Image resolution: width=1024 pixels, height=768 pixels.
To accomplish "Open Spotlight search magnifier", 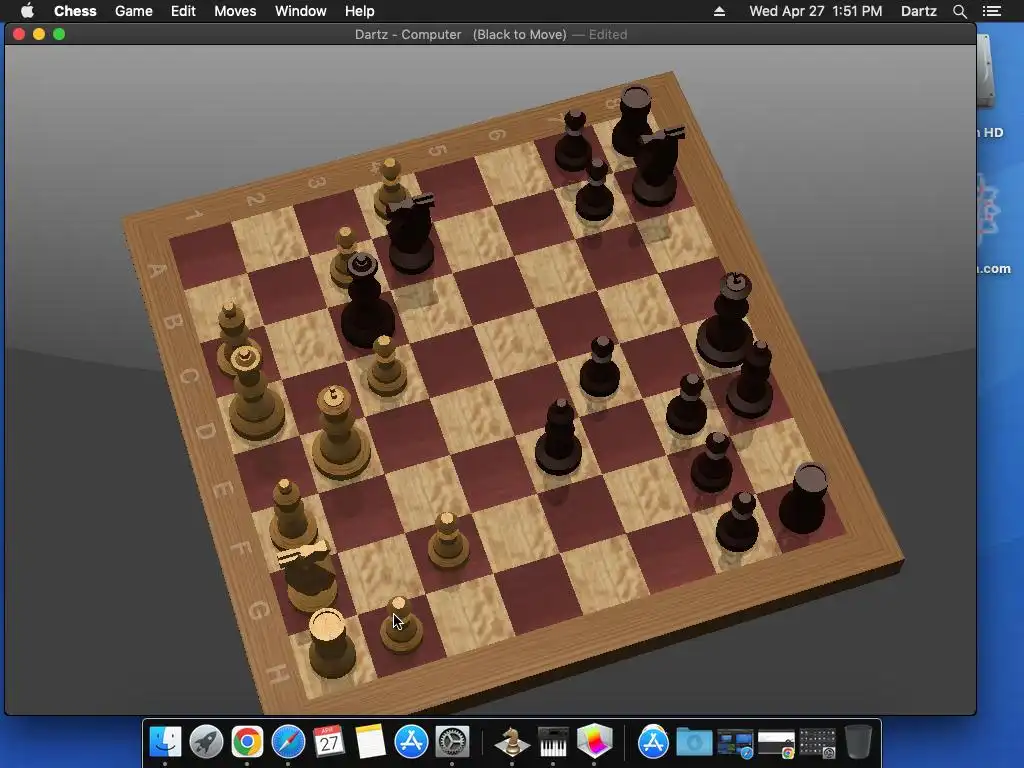I will coord(959,11).
